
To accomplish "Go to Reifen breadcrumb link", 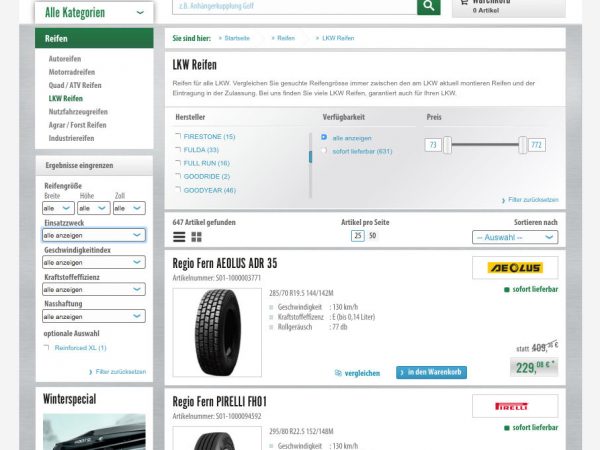I will (x=286, y=38).
